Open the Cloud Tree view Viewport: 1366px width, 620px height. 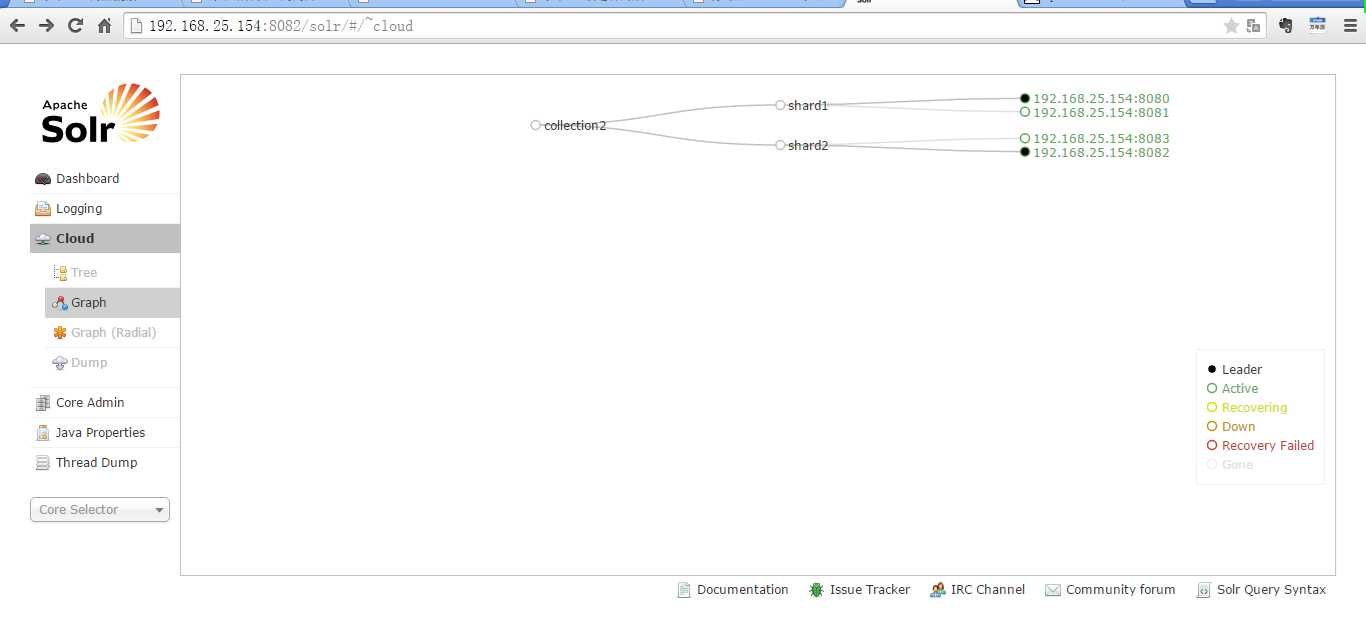click(112, 273)
